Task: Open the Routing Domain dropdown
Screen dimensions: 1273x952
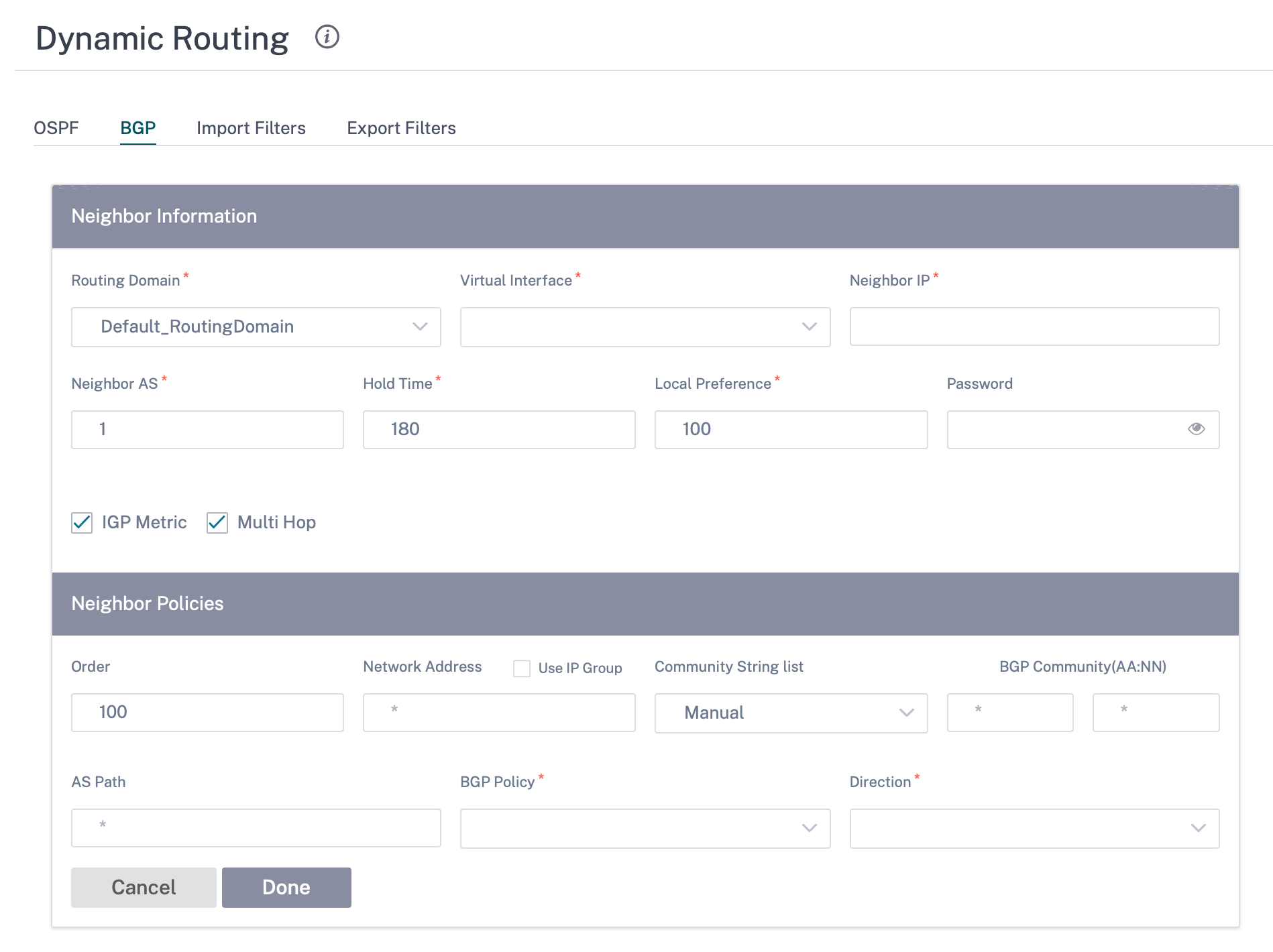Action: [256, 327]
